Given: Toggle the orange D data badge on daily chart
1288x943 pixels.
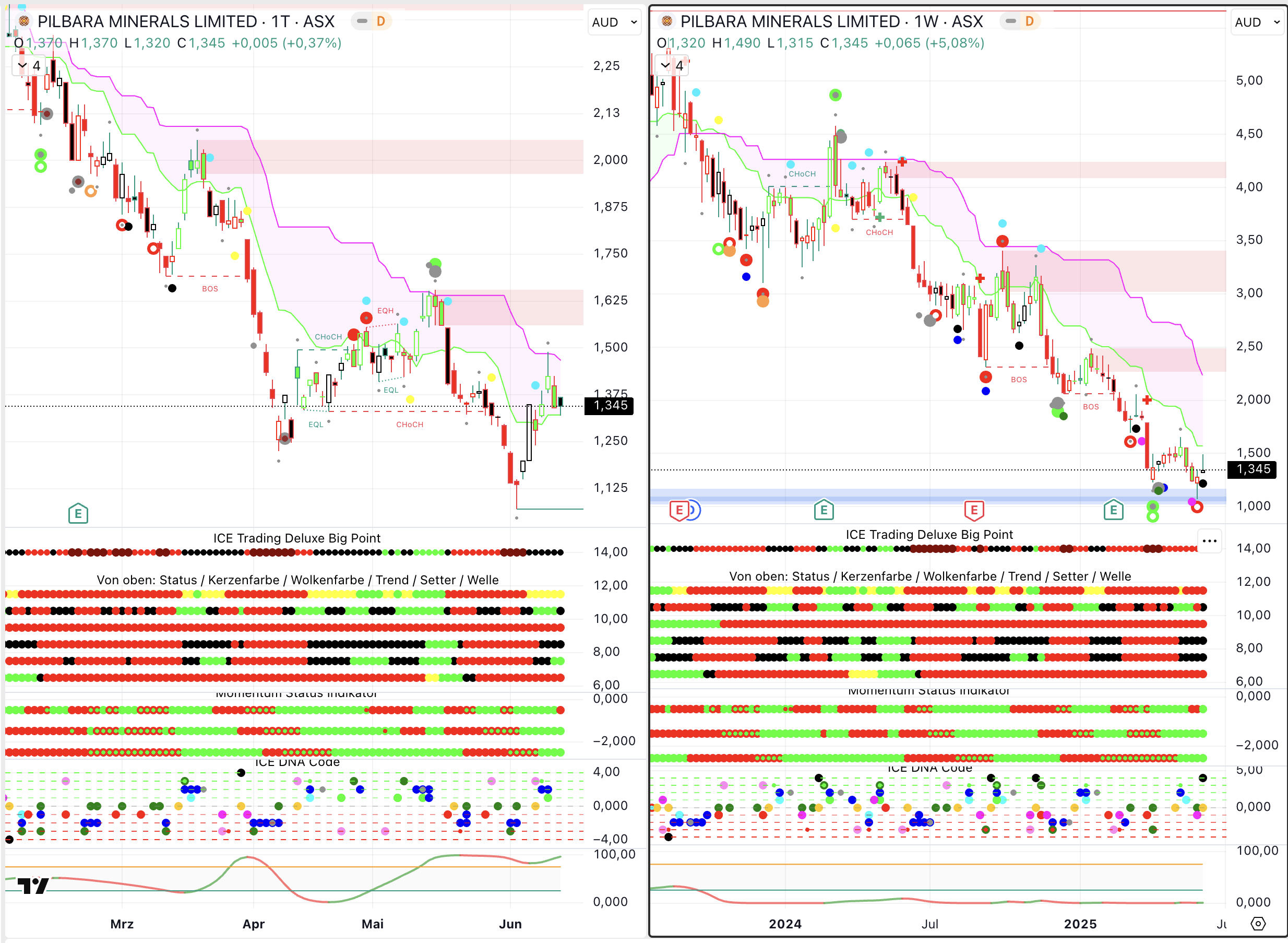Looking at the screenshot, I should tap(380, 22).
